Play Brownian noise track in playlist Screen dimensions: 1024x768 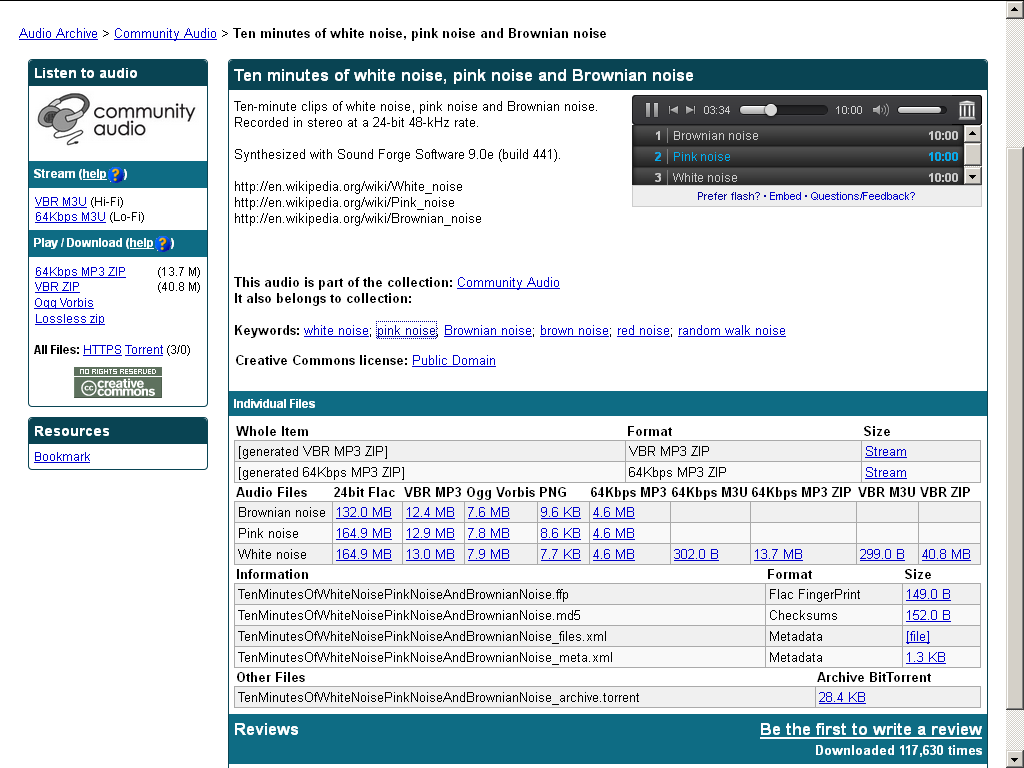798,136
